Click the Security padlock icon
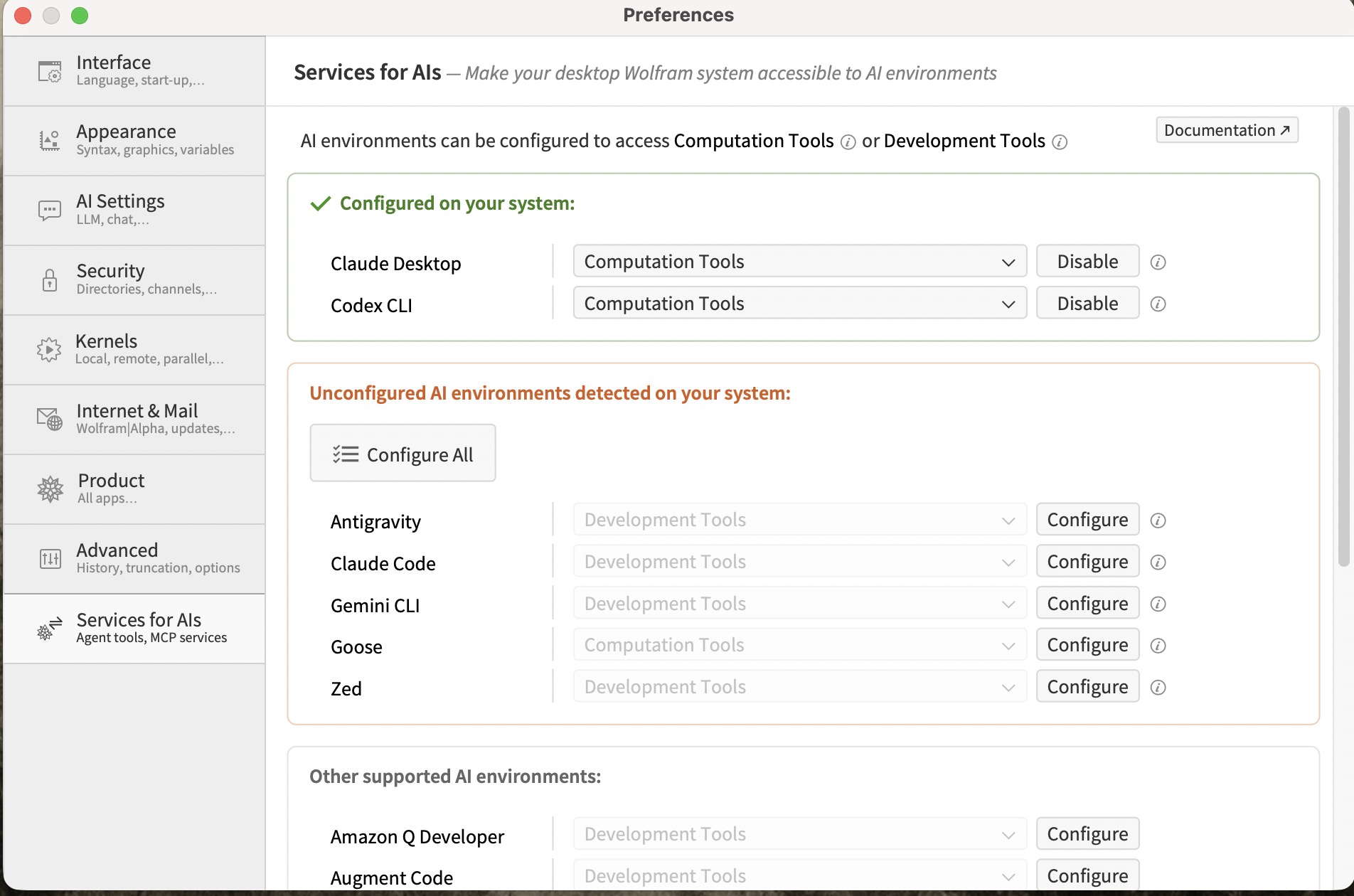Image resolution: width=1354 pixels, height=896 pixels. [50, 280]
